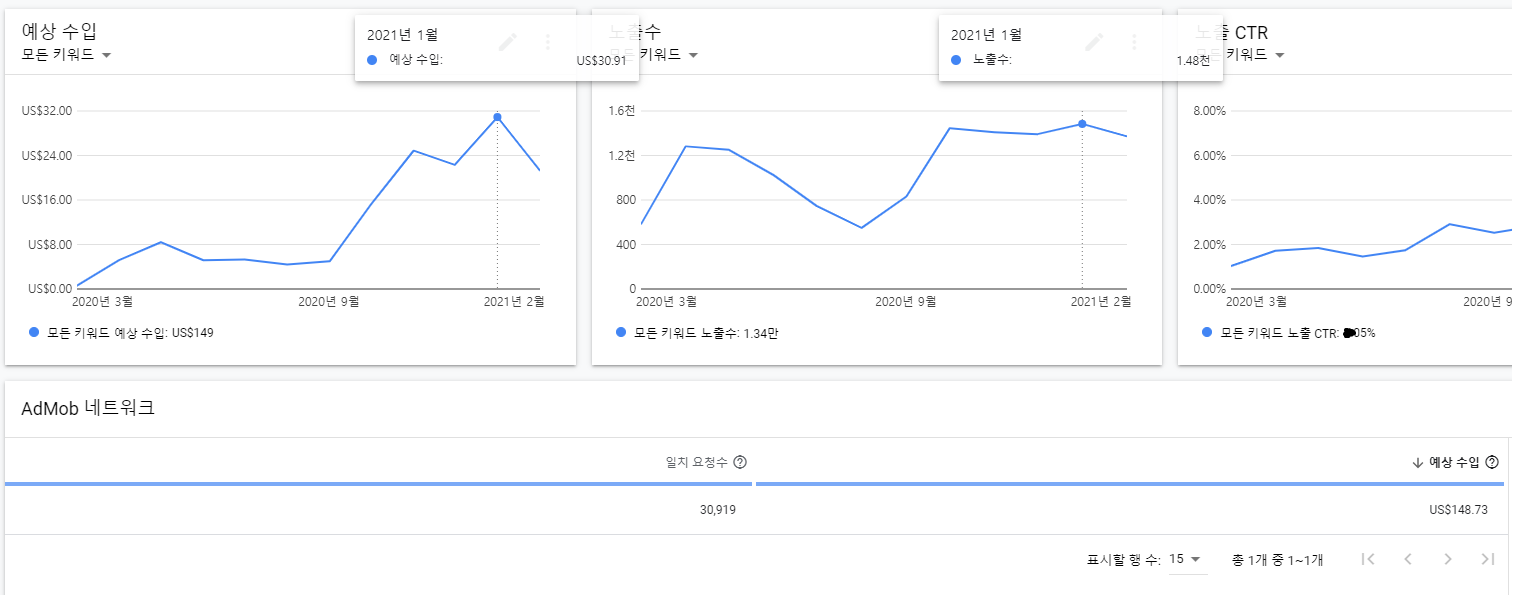Viewport: 1514px width, 595px height.
Task: Click the sort arrow on 예상 수입 column
Action: pos(1417,462)
